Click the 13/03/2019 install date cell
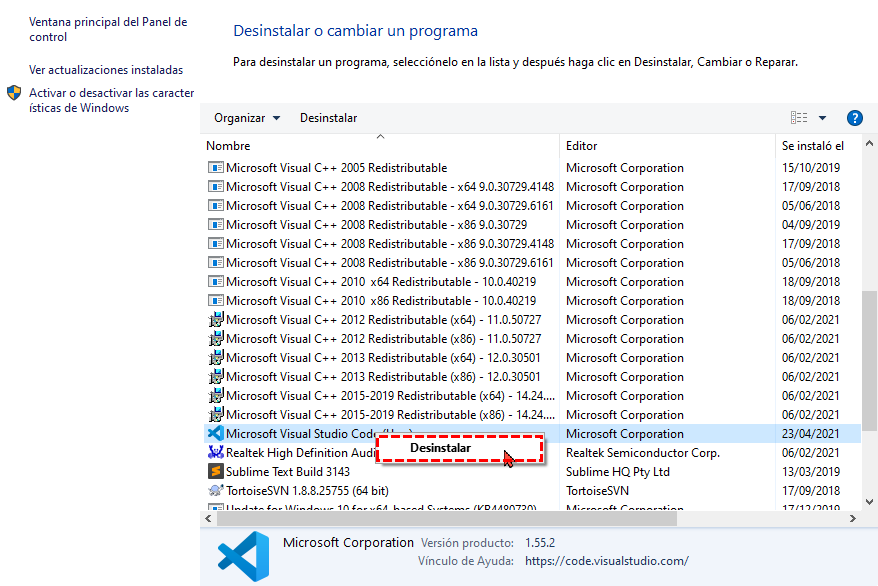The image size is (878, 586). (811, 472)
